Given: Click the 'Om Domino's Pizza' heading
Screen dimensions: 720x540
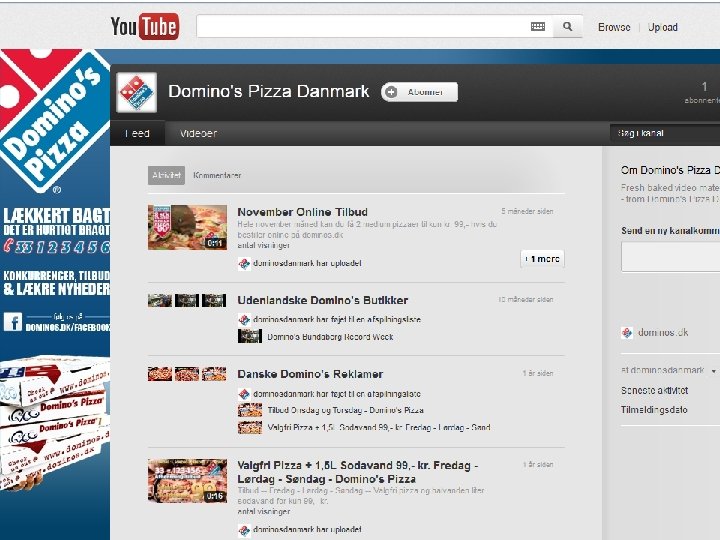Looking at the screenshot, I should [x=670, y=170].
